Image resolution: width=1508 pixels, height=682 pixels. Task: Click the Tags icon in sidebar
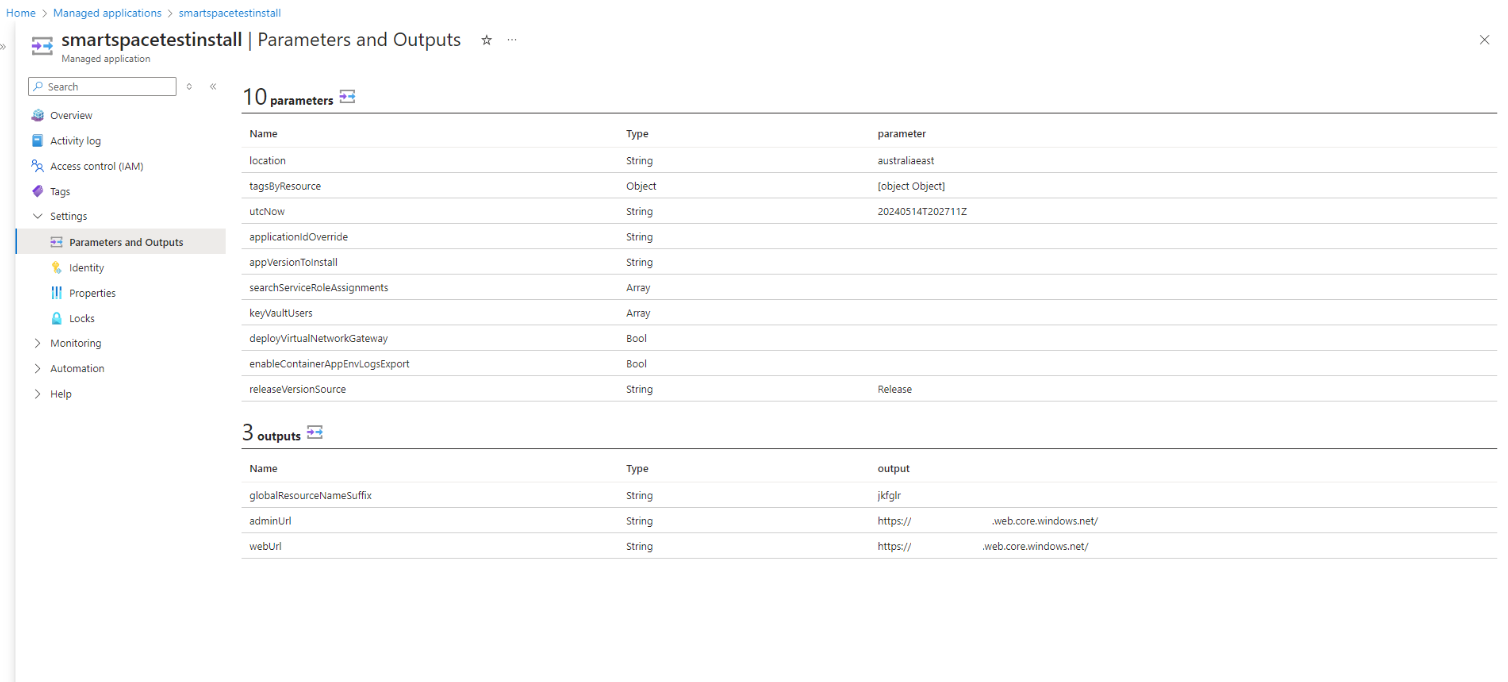pyautogui.click(x=38, y=191)
